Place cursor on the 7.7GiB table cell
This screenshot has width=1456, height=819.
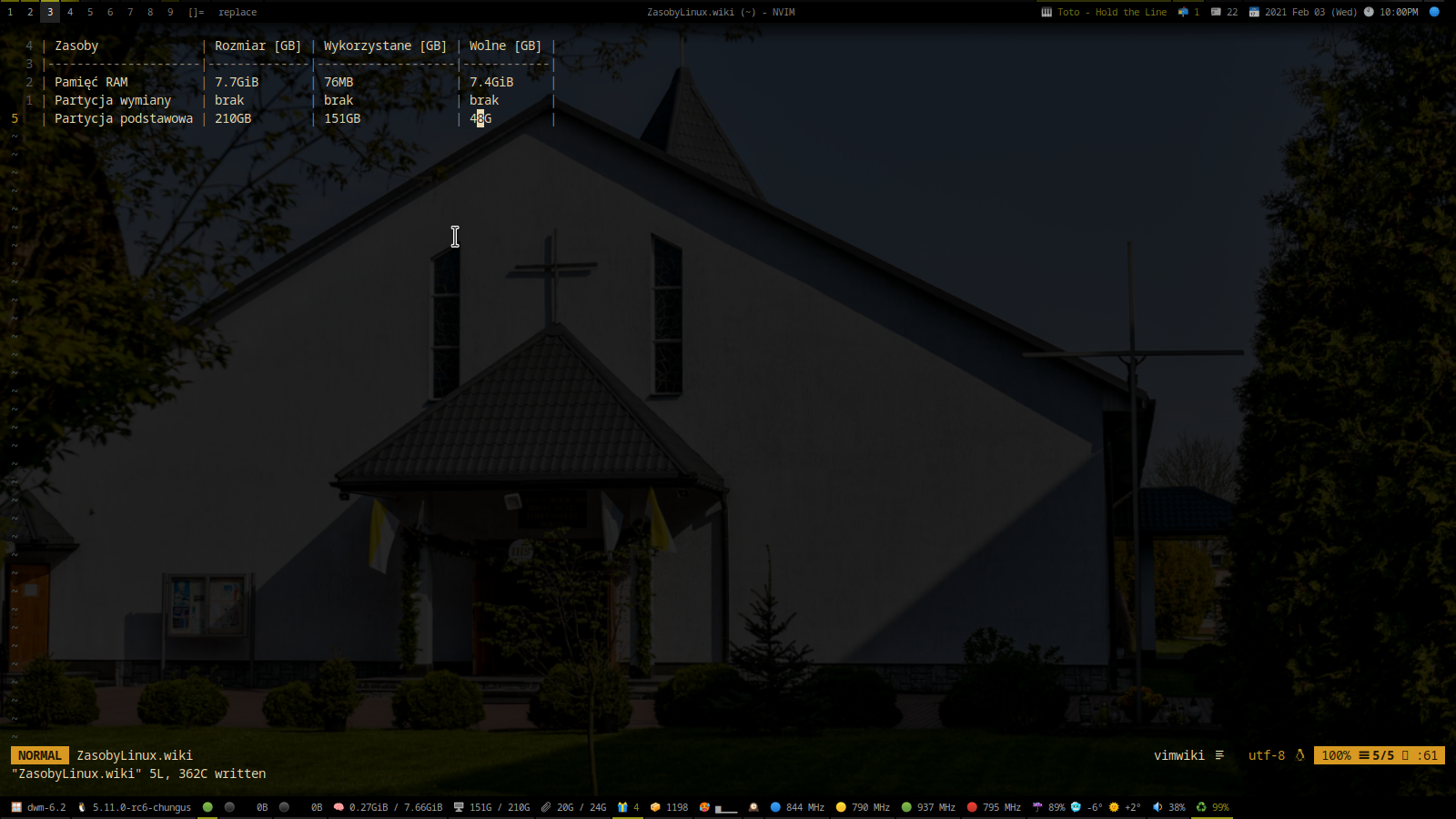(x=237, y=82)
